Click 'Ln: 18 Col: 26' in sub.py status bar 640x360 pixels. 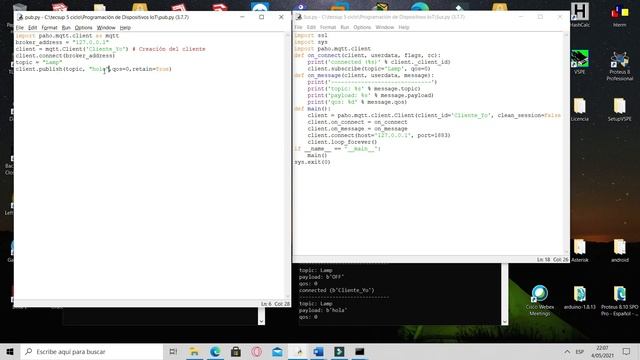(552, 259)
